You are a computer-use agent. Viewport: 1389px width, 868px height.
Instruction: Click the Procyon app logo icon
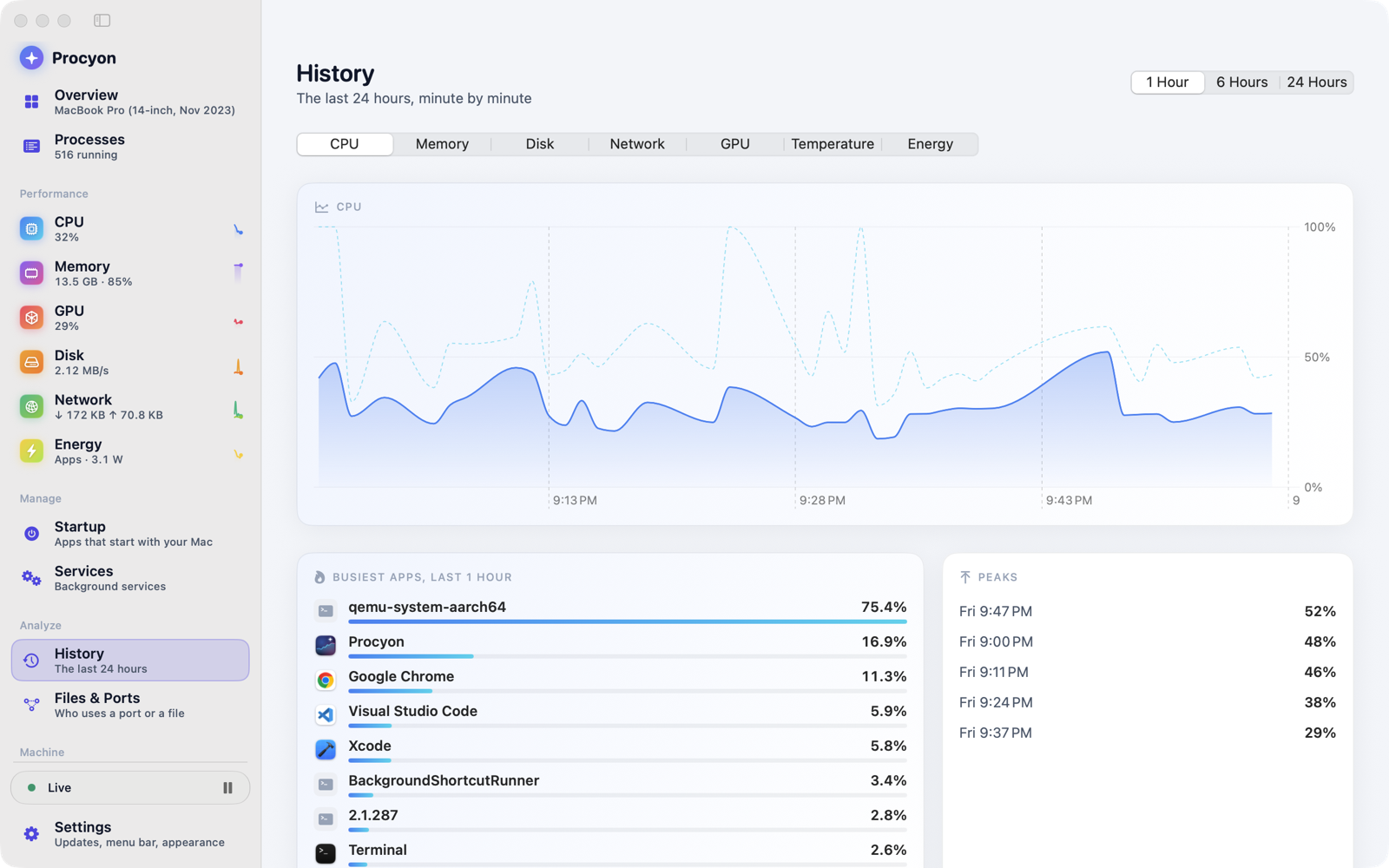[31, 57]
